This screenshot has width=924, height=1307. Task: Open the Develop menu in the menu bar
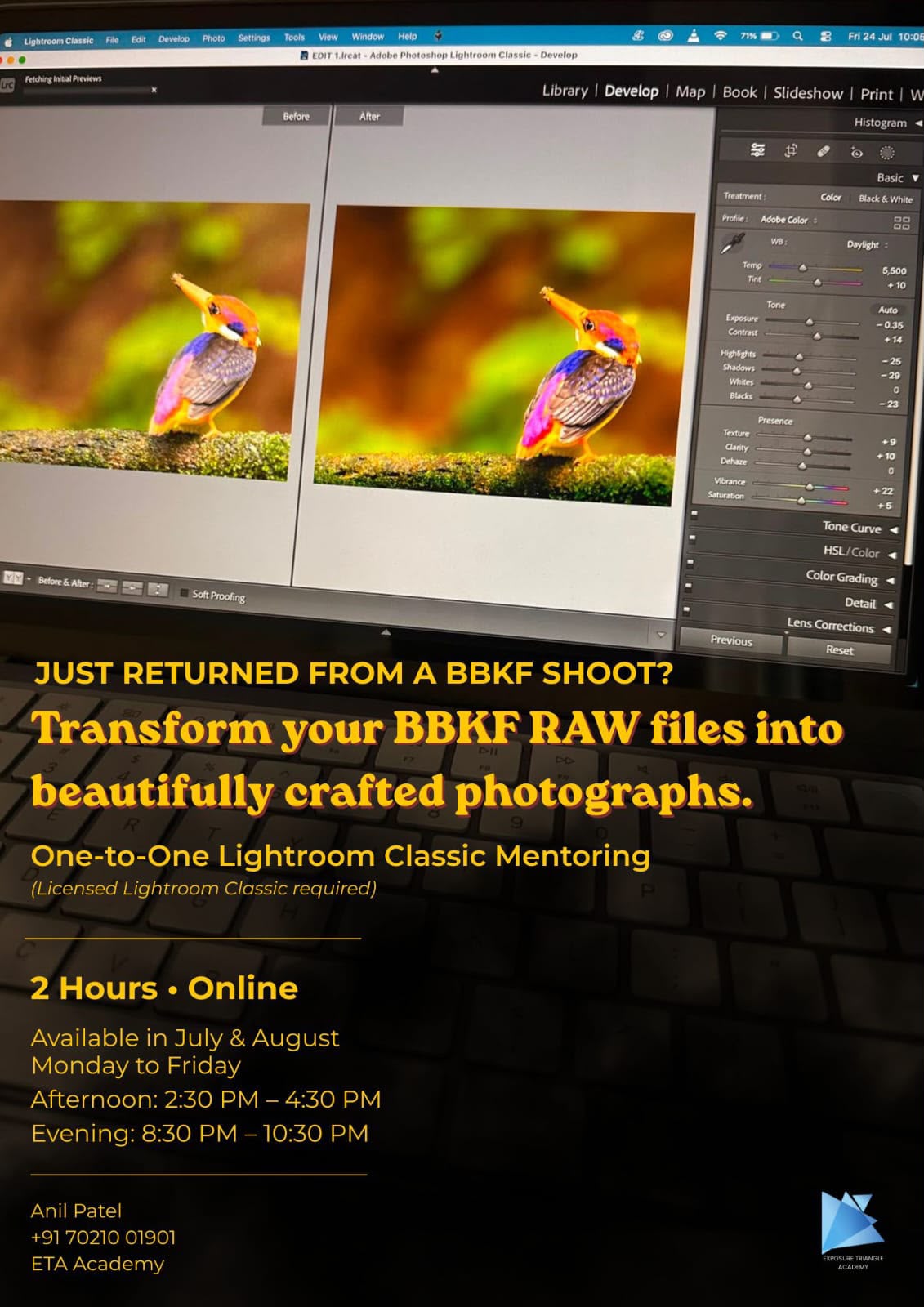click(x=173, y=38)
